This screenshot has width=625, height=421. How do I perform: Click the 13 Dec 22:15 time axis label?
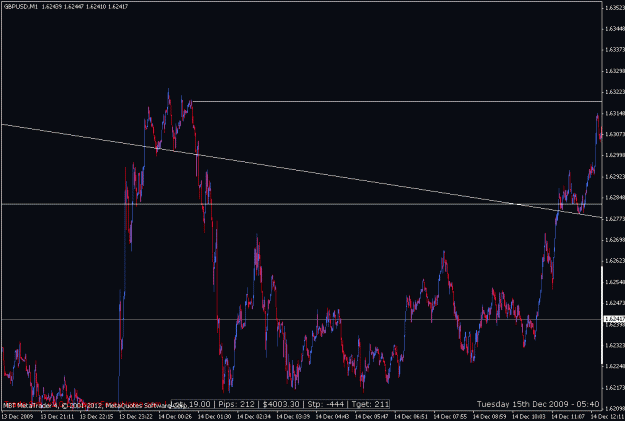(96, 417)
